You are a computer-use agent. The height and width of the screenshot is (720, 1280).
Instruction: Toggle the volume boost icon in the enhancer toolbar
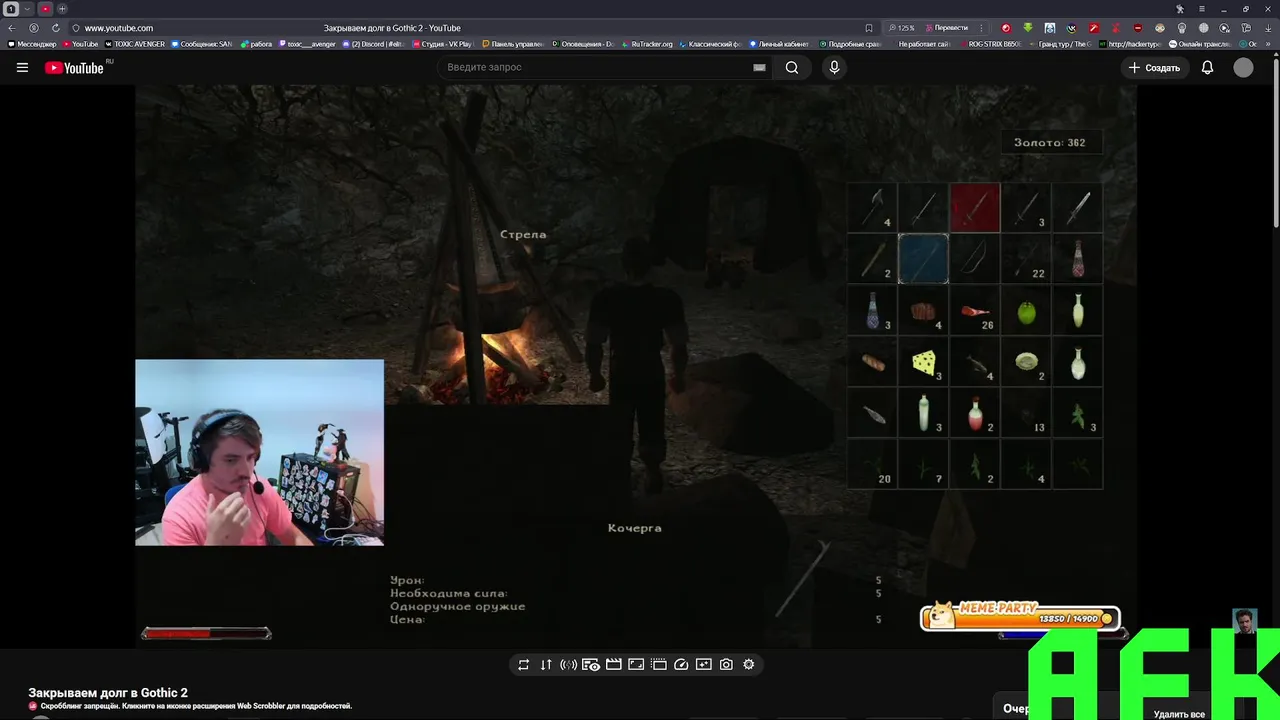point(568,664)
